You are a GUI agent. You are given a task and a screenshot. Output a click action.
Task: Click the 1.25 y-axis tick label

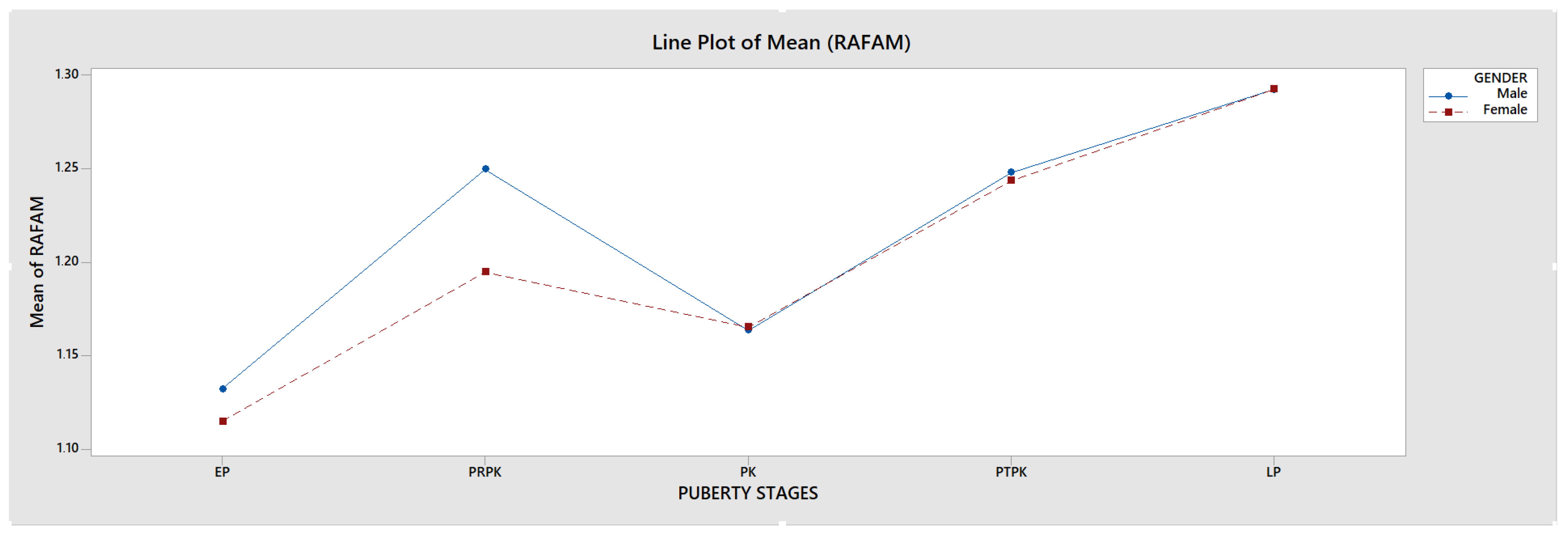tap(66, 167)
